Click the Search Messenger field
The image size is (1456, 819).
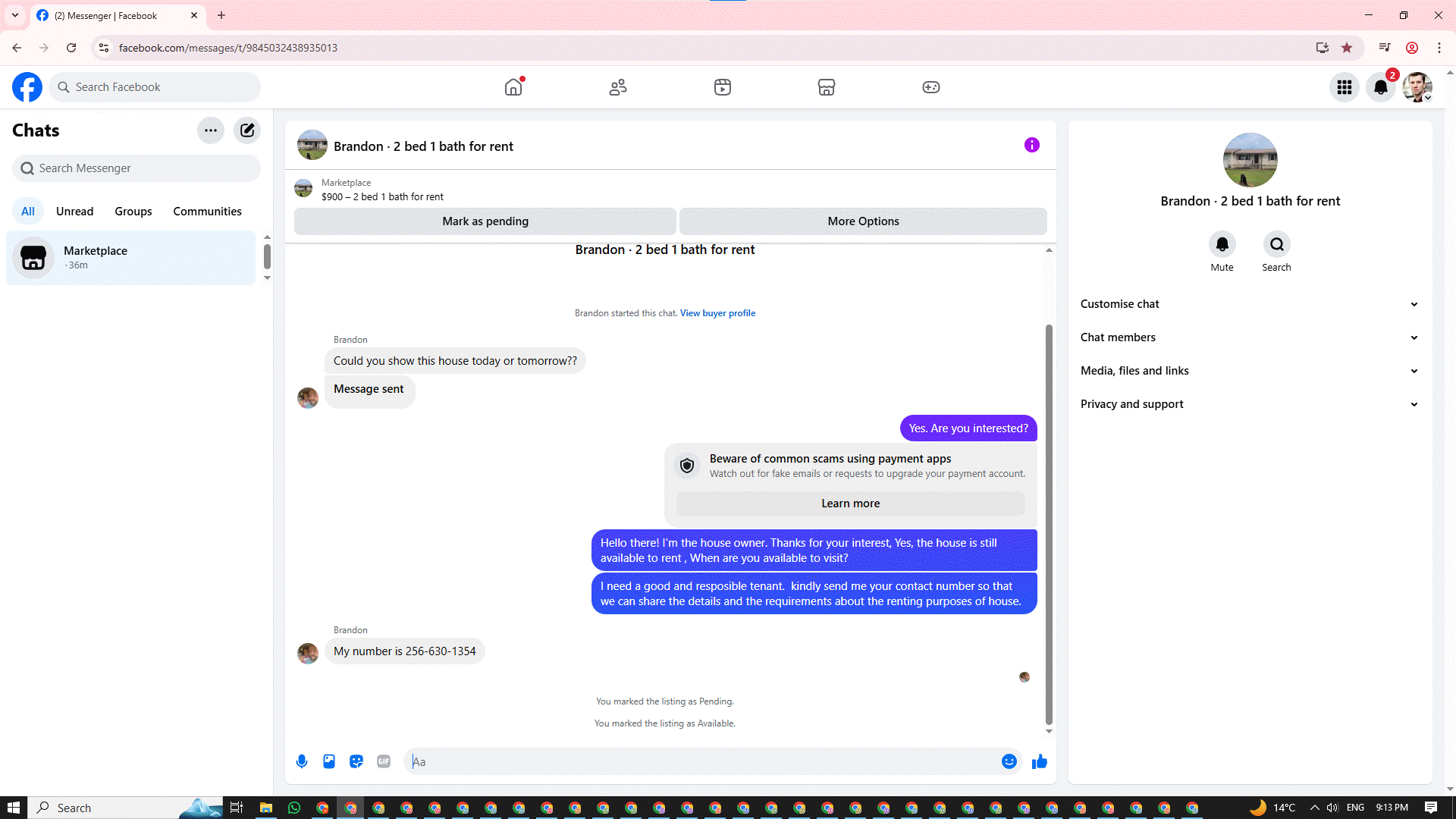pyautogui.click(x=136, y=168)
